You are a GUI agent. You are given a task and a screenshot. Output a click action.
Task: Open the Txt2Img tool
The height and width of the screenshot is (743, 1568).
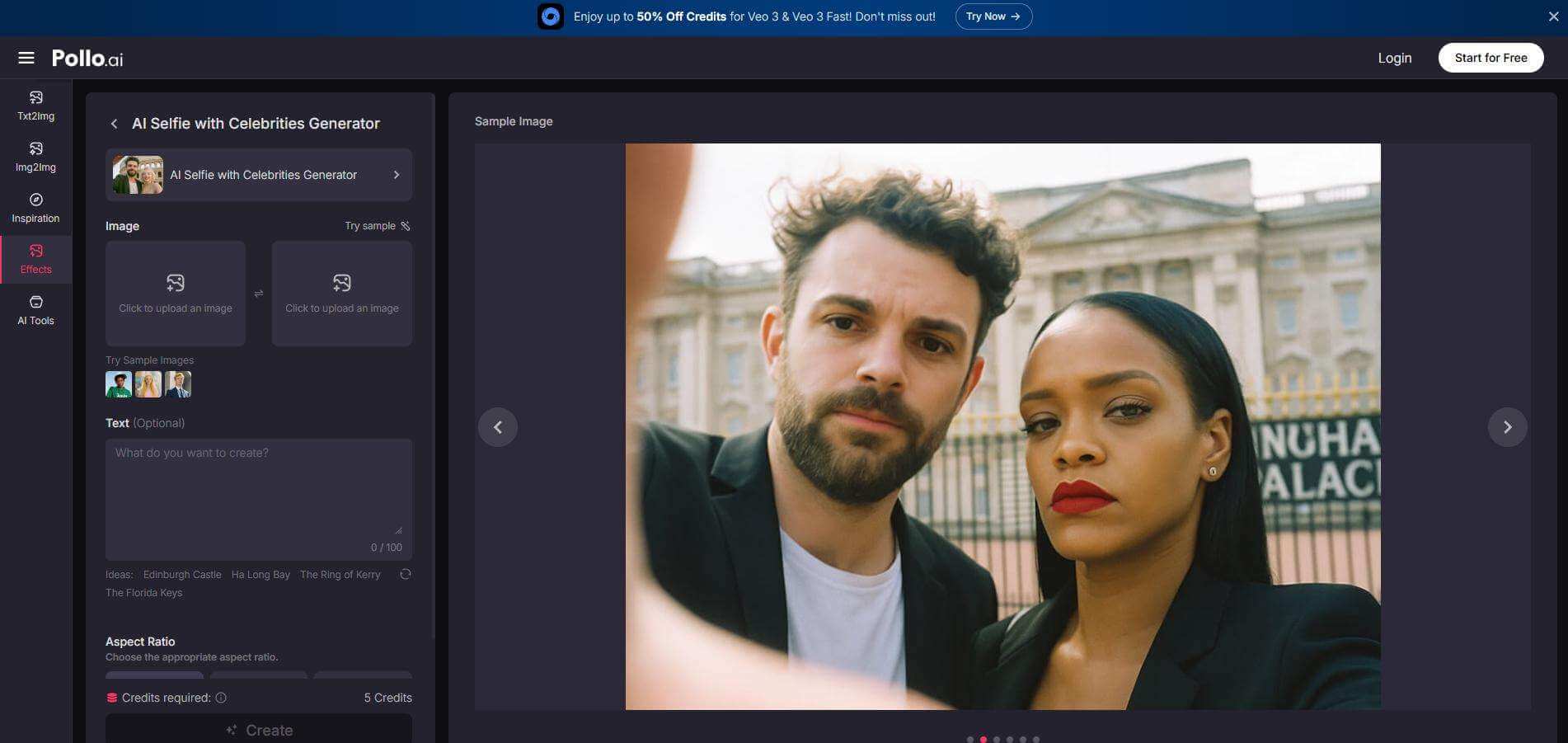coord(35,105)
